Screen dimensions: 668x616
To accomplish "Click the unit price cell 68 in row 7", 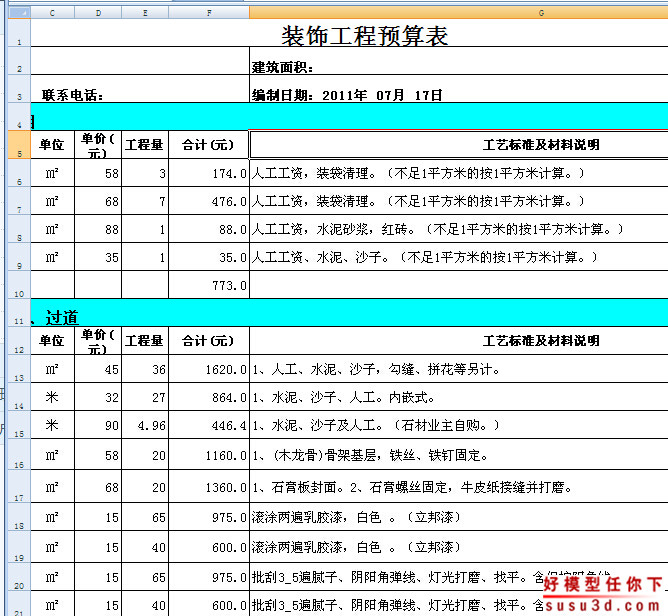I will point(98,201).
